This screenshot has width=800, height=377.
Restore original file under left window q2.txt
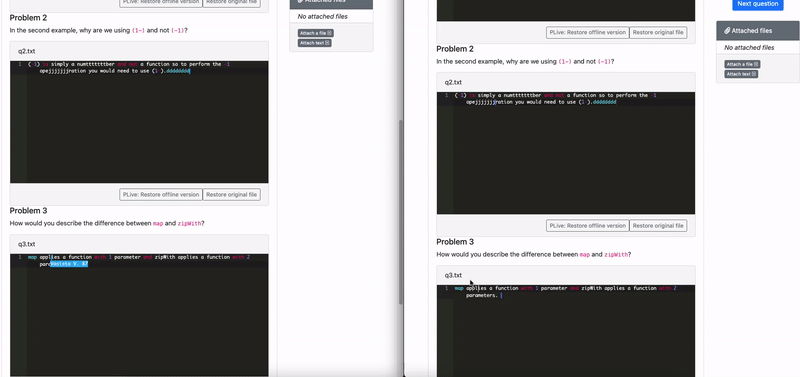click(x=232, y=194)
